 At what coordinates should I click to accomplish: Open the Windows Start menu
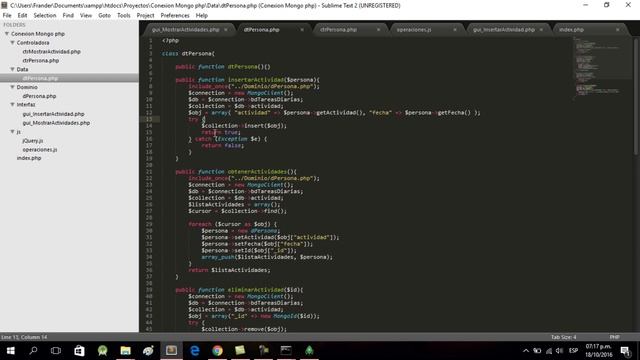coord(11,351)
